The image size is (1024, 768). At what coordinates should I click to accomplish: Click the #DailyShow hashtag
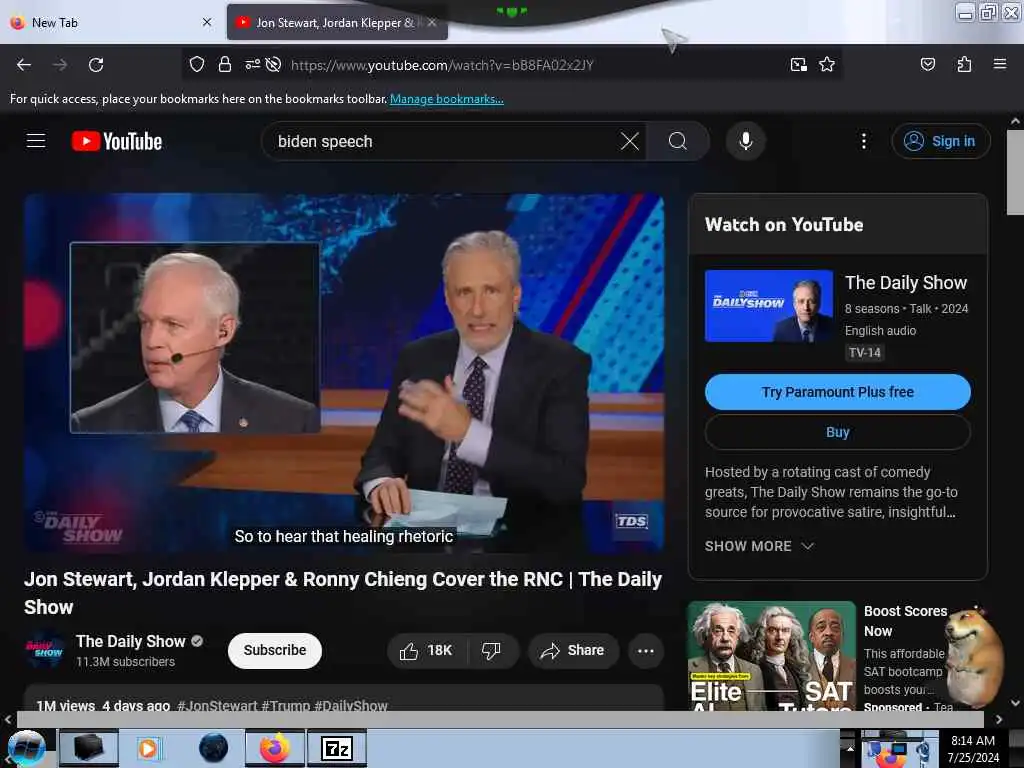(x=351, y=705)
